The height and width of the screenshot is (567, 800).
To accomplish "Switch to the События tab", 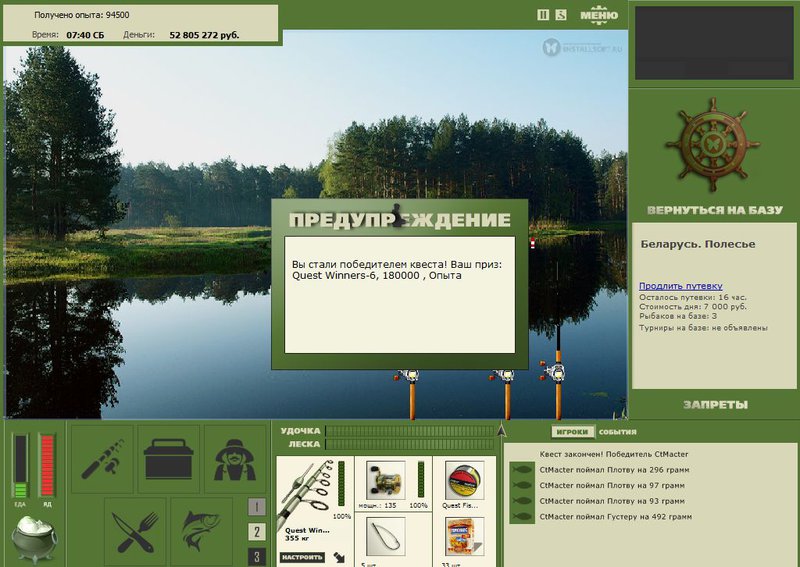I will click(617, 432).
